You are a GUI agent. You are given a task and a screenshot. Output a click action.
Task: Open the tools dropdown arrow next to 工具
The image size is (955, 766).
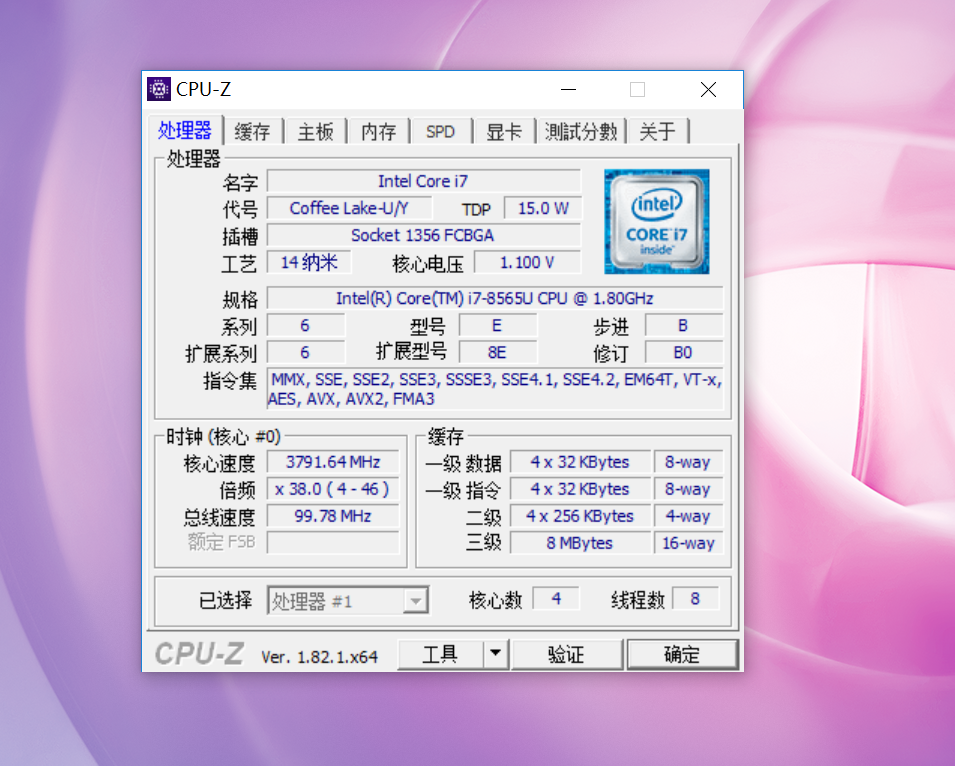(x=496, y=655)
